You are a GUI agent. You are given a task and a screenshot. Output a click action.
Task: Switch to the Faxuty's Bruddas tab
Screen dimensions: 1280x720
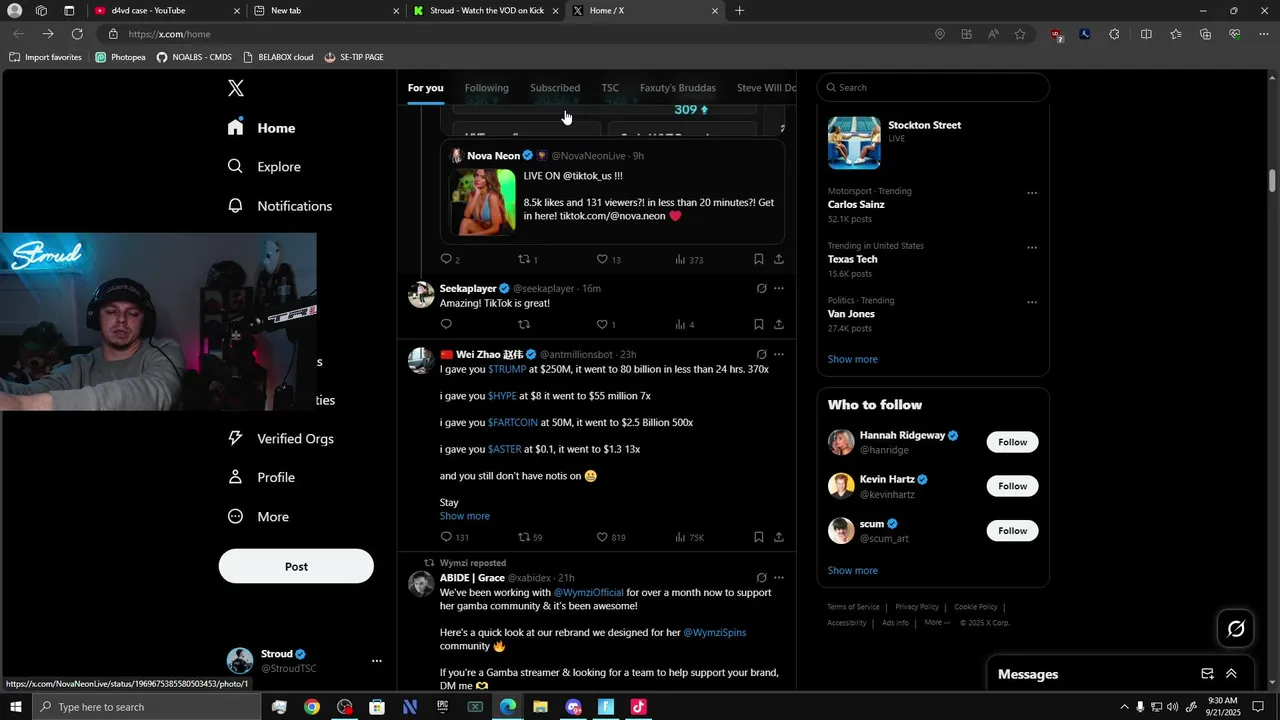click(x=678, y=88)
